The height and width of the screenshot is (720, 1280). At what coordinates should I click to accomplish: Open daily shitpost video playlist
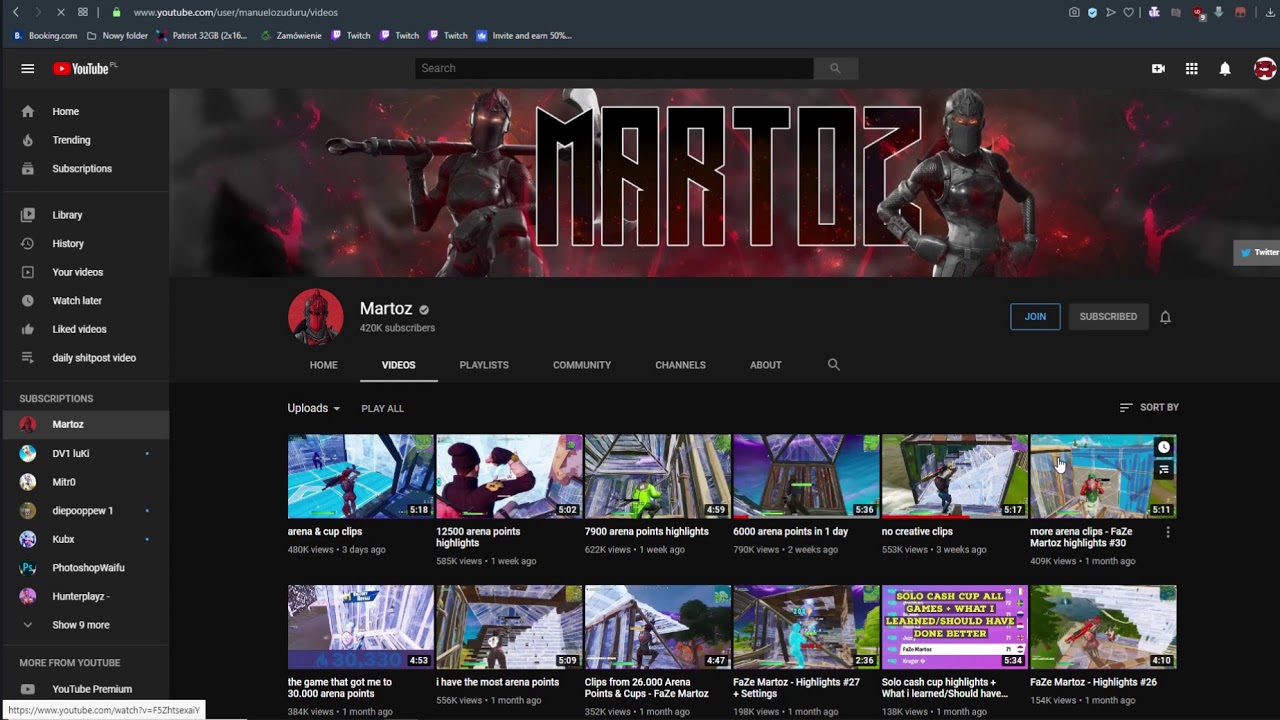[x=85, y=358]
